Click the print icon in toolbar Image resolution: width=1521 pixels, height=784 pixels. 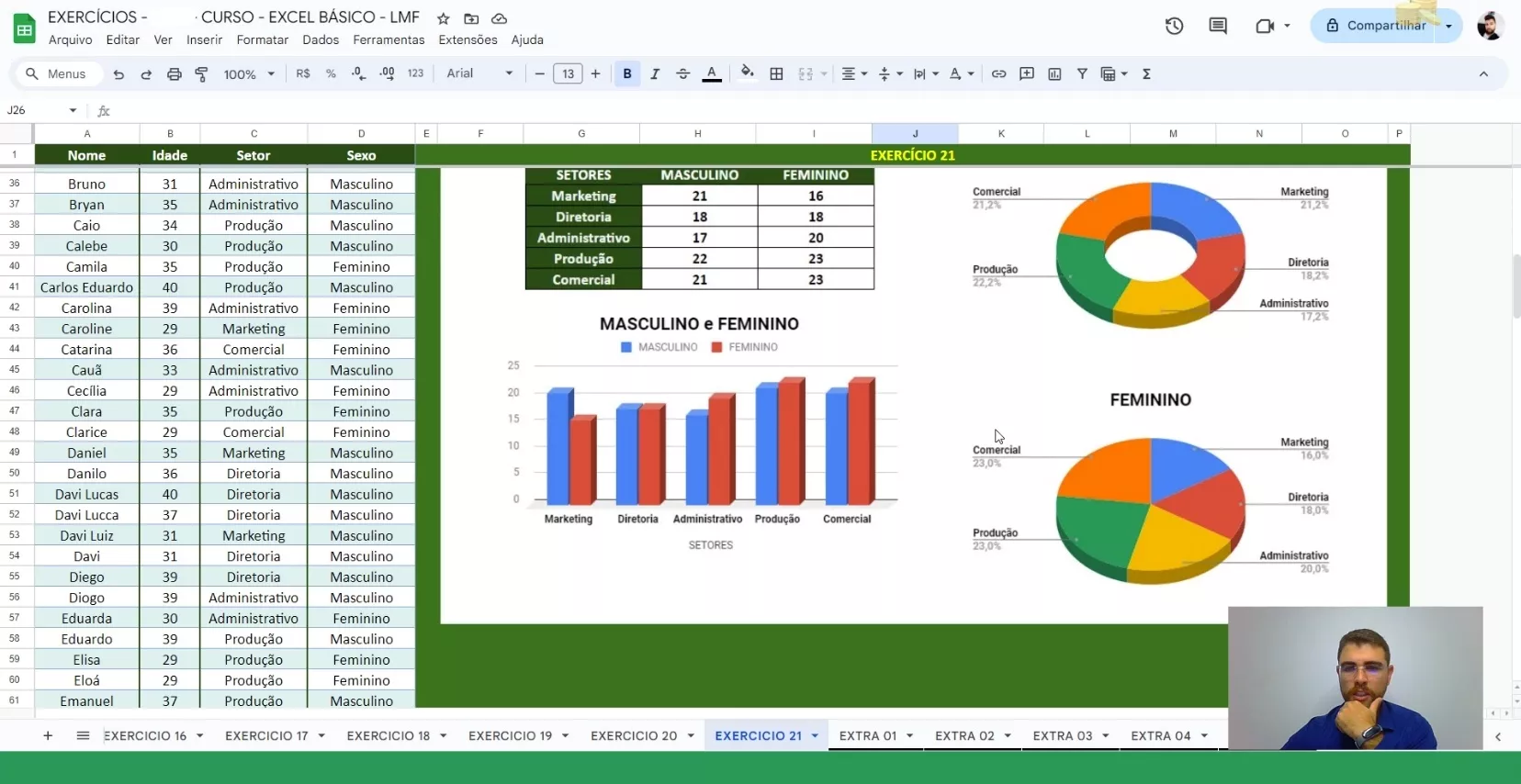pos(174,74)
